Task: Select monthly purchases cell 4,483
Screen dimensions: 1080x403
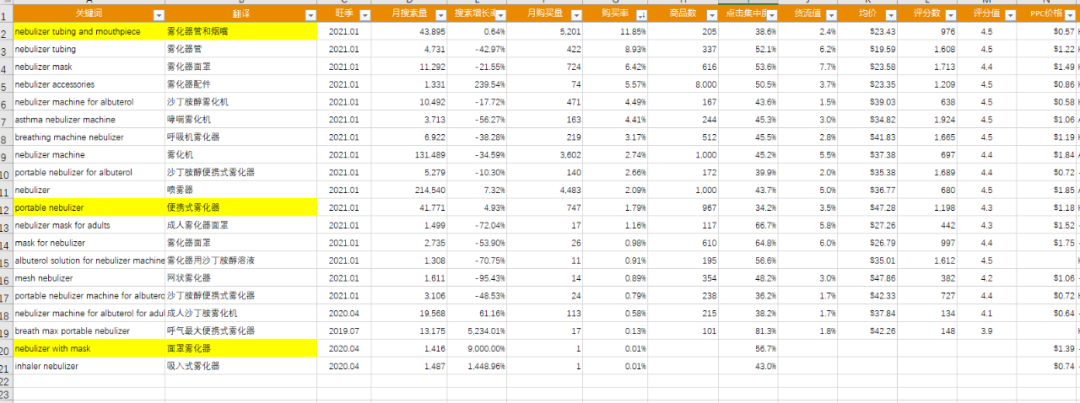Action: (x=545, y=189)
